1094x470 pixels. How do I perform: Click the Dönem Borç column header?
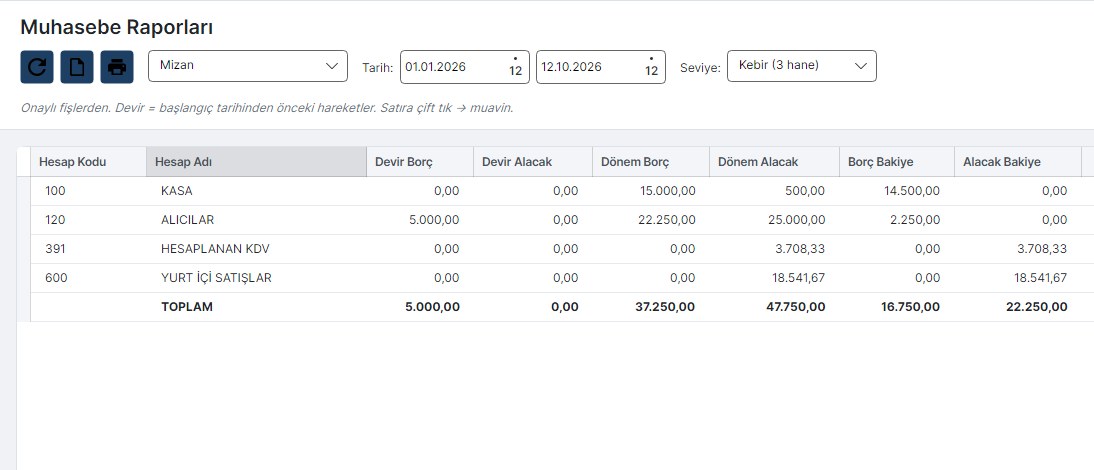coord(651,162)
